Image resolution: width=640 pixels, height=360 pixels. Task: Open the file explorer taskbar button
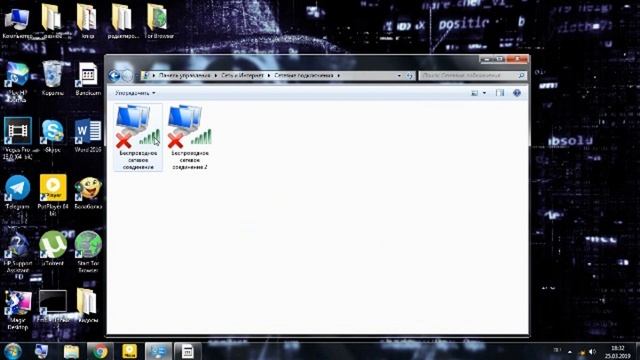click(x=71, y=351)
